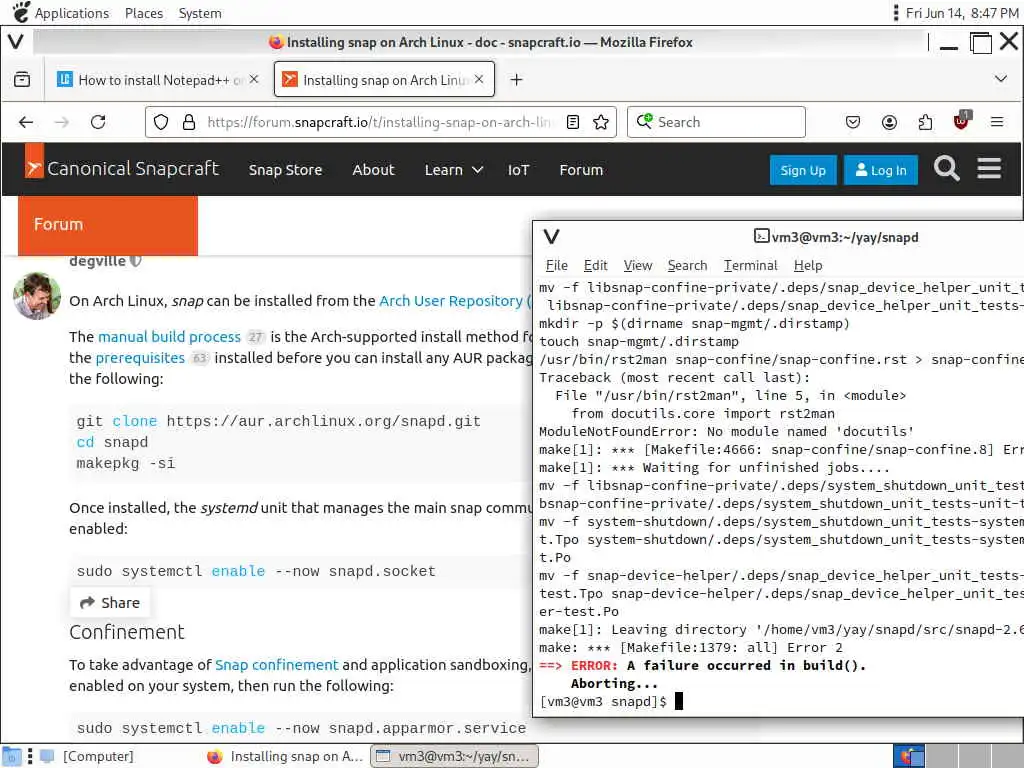Click the terminal title vm3@vm3:~/yay/snapd

coord(844,237)
